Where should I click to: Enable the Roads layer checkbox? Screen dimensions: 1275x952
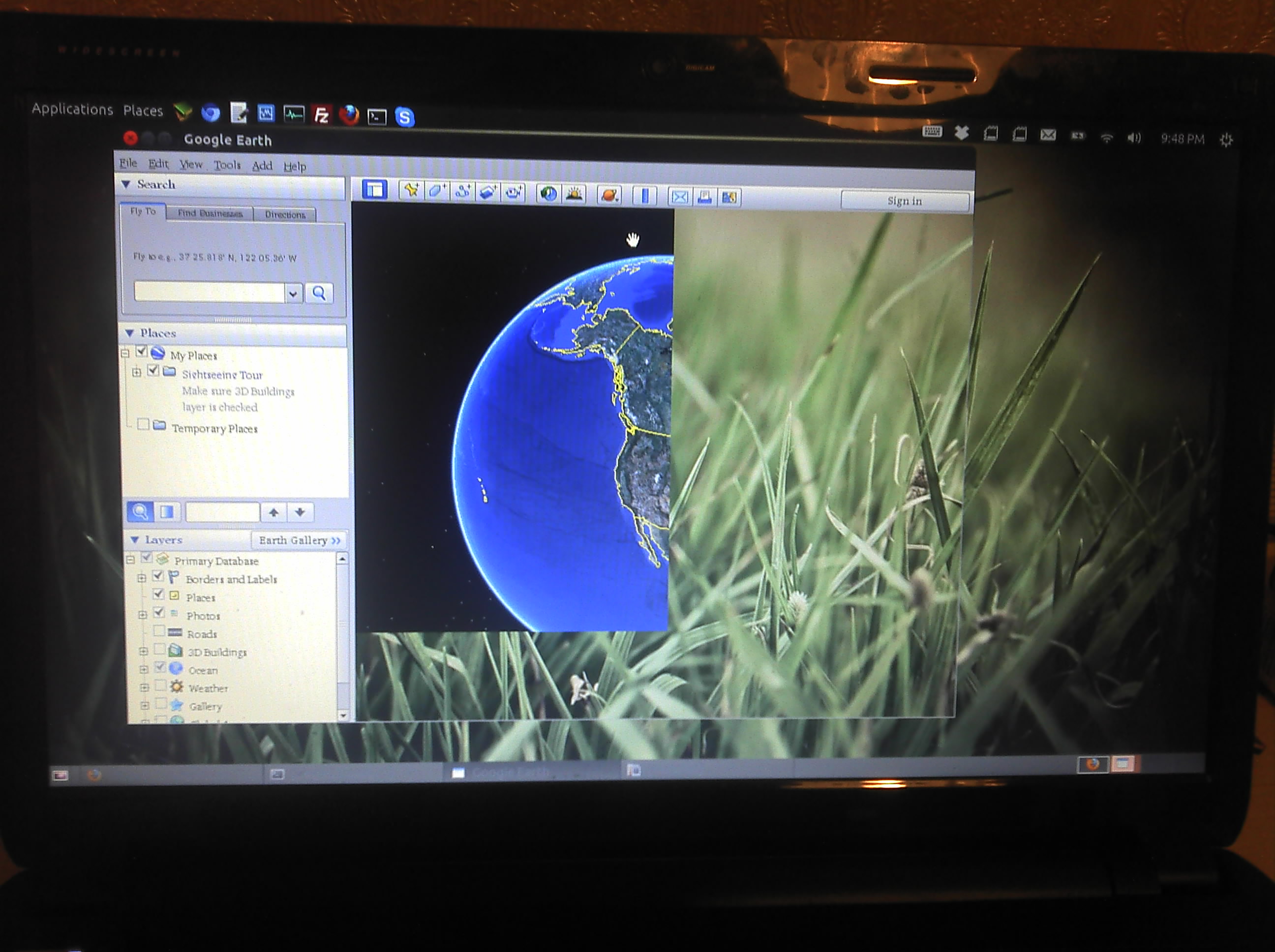159,631
